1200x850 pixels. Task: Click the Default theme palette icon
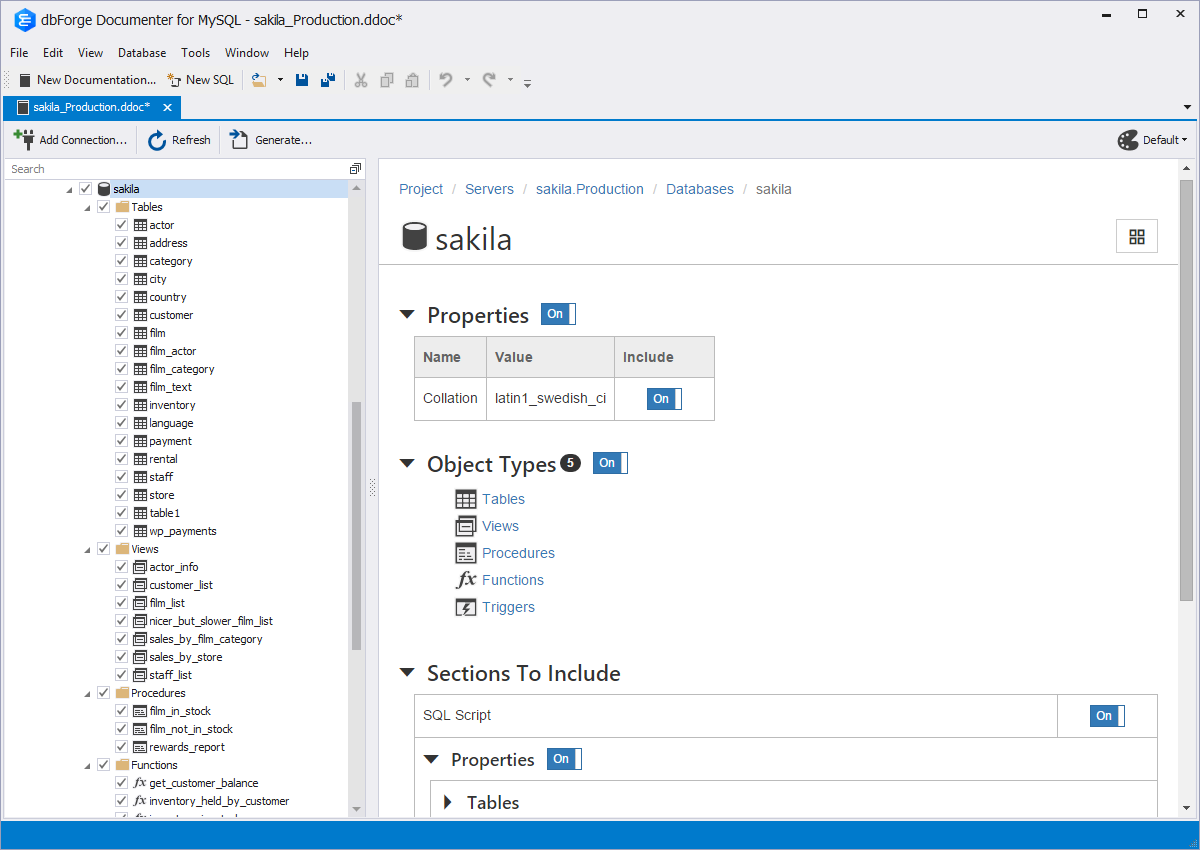(x=1128, y=140)
